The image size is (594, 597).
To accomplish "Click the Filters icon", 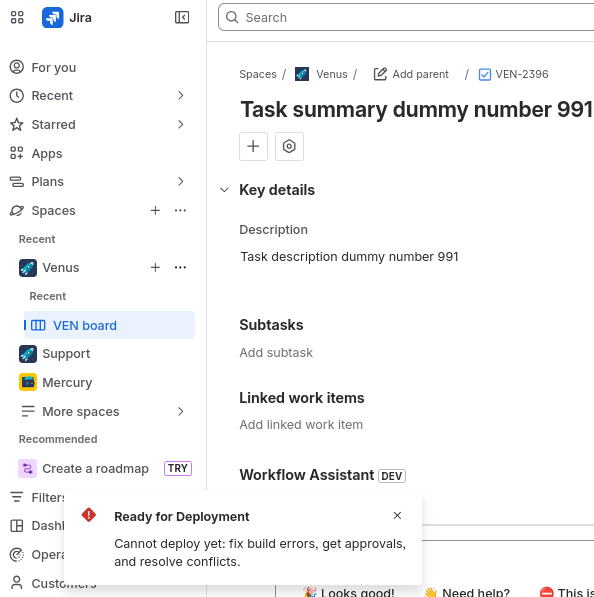I will pyautogui.click(x=17, y=497).
